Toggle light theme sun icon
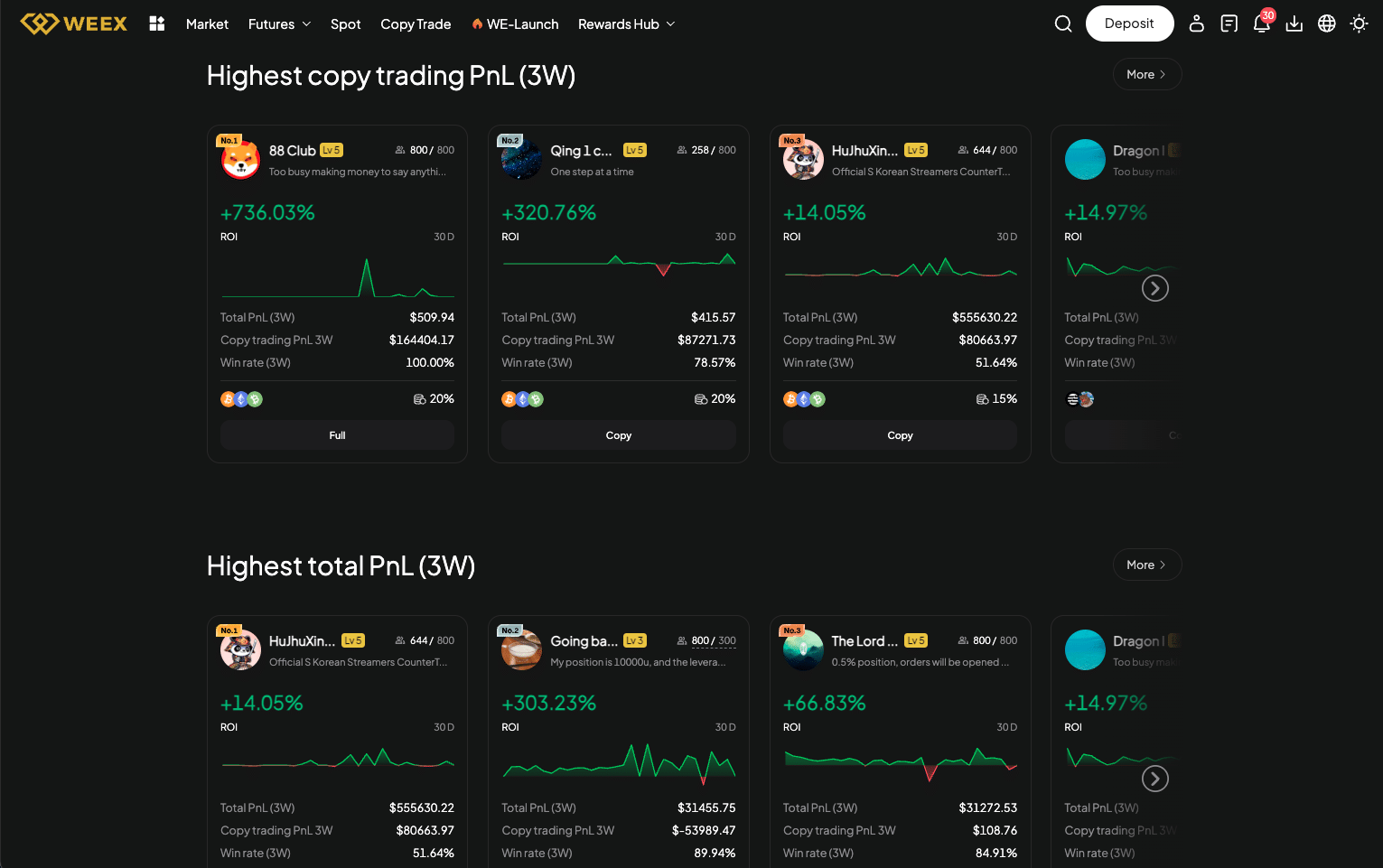This screenshot has height=868, width=1383. pos(1360,23)
